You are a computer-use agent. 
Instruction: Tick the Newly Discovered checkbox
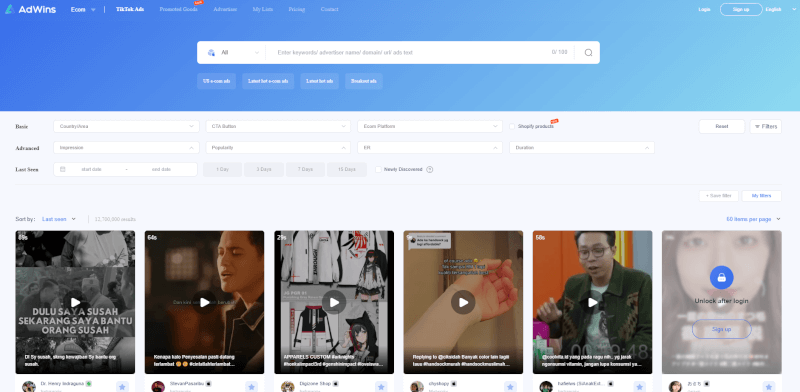378,169
